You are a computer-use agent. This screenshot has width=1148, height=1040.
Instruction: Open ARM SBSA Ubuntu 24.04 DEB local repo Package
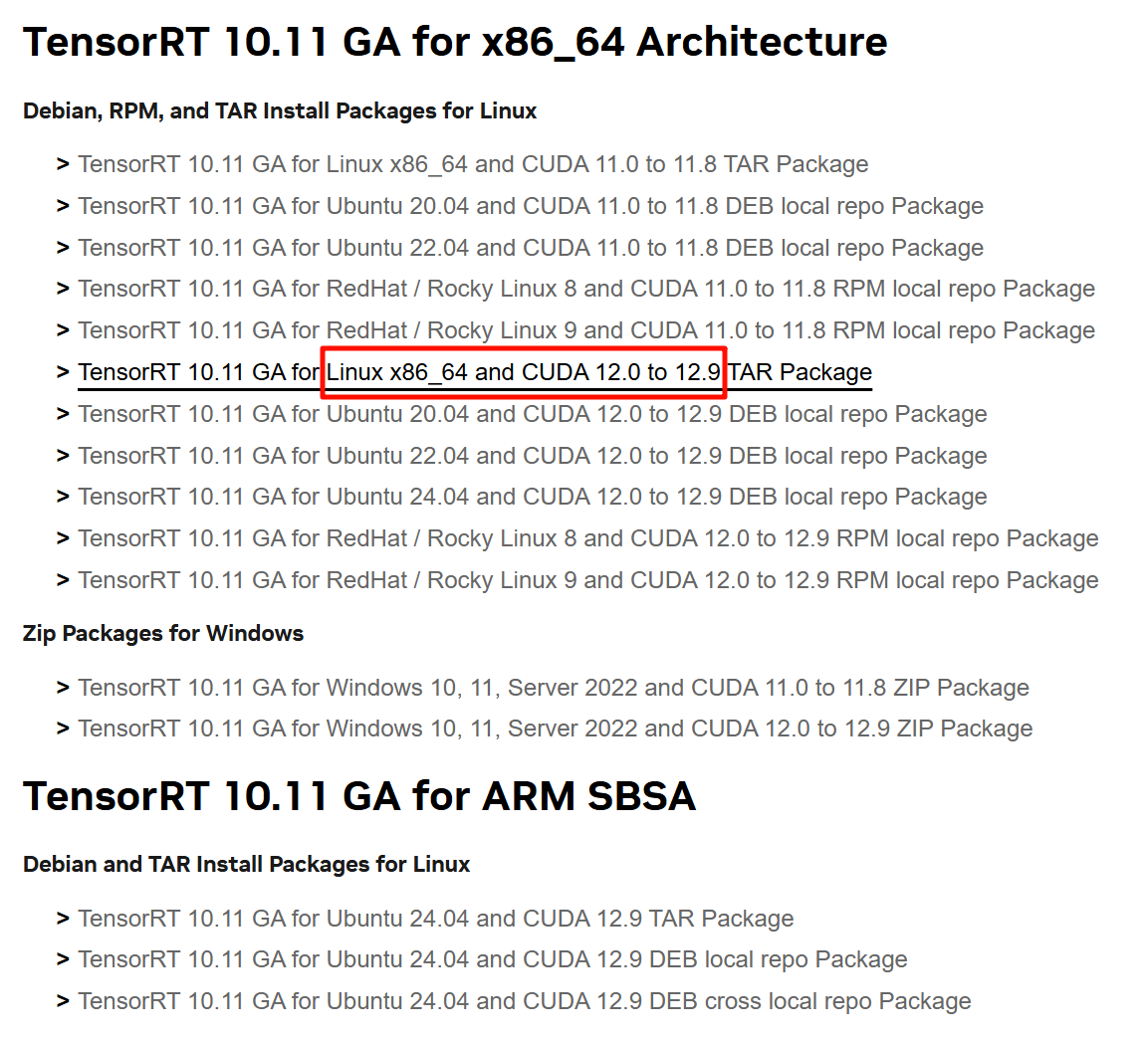click(x=493, y=959)
